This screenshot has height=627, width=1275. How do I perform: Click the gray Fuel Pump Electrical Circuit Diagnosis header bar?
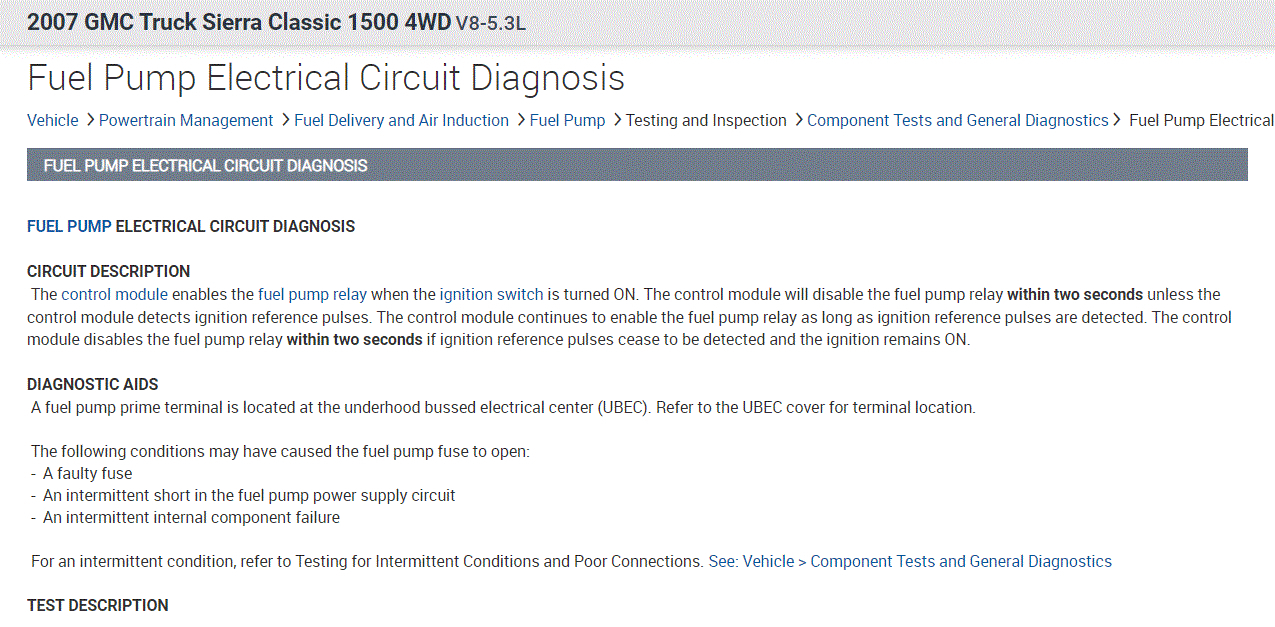click(x=637, y=165)
